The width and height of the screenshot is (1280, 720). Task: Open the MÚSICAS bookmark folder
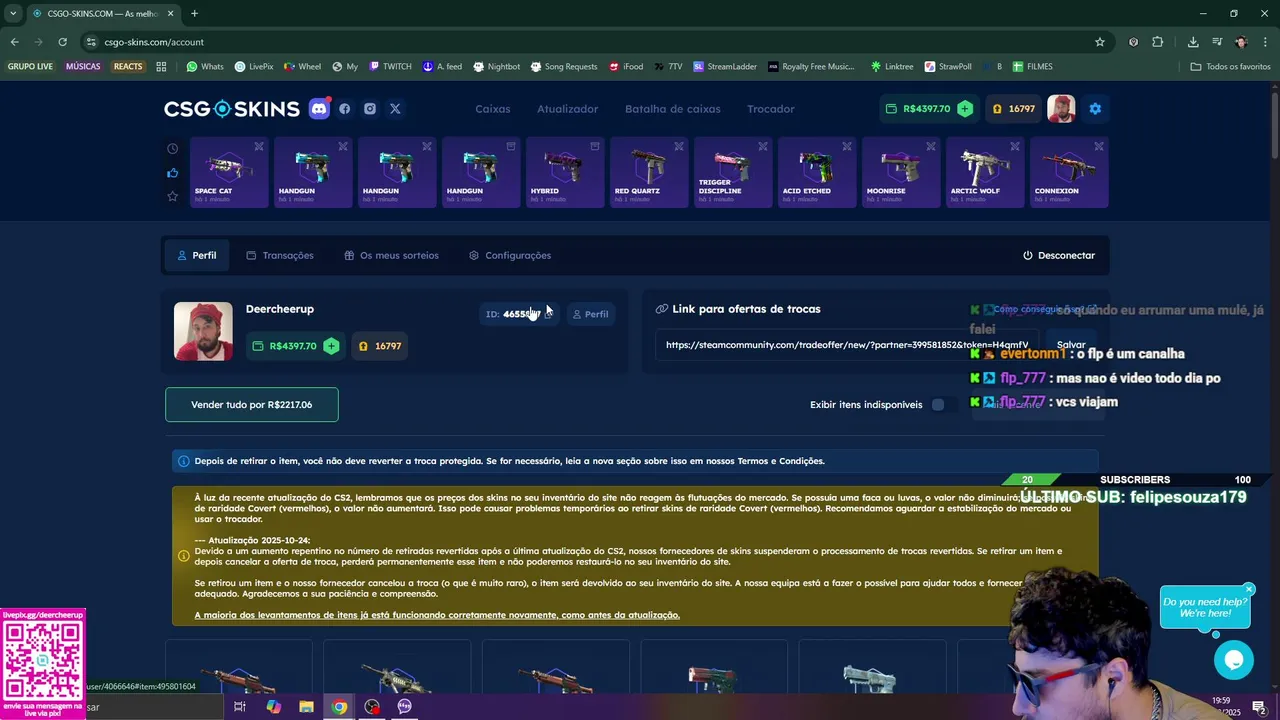(x=83, y=67)
